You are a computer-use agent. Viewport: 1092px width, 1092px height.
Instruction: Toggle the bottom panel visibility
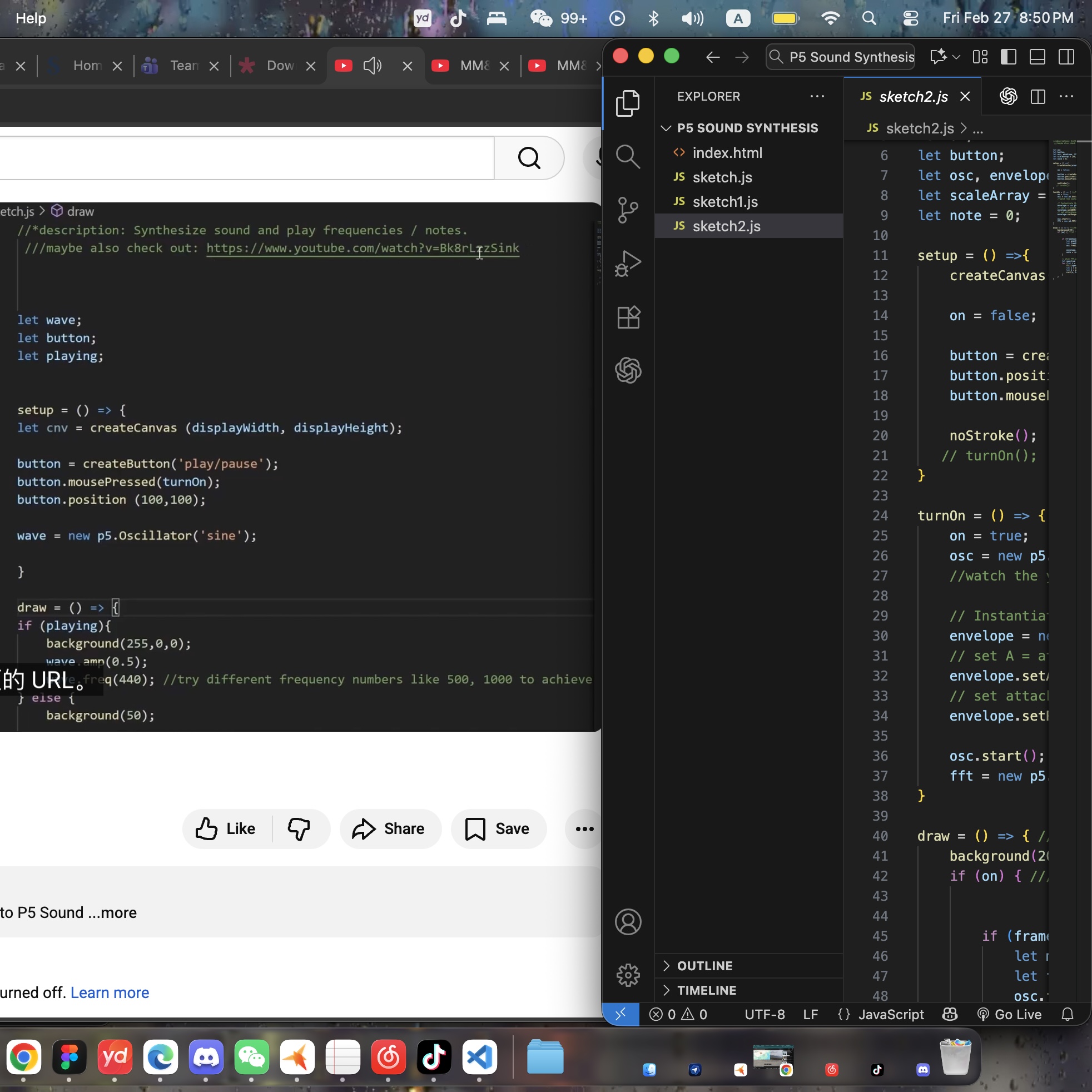pyautogui.click(x=1038, y=57)
